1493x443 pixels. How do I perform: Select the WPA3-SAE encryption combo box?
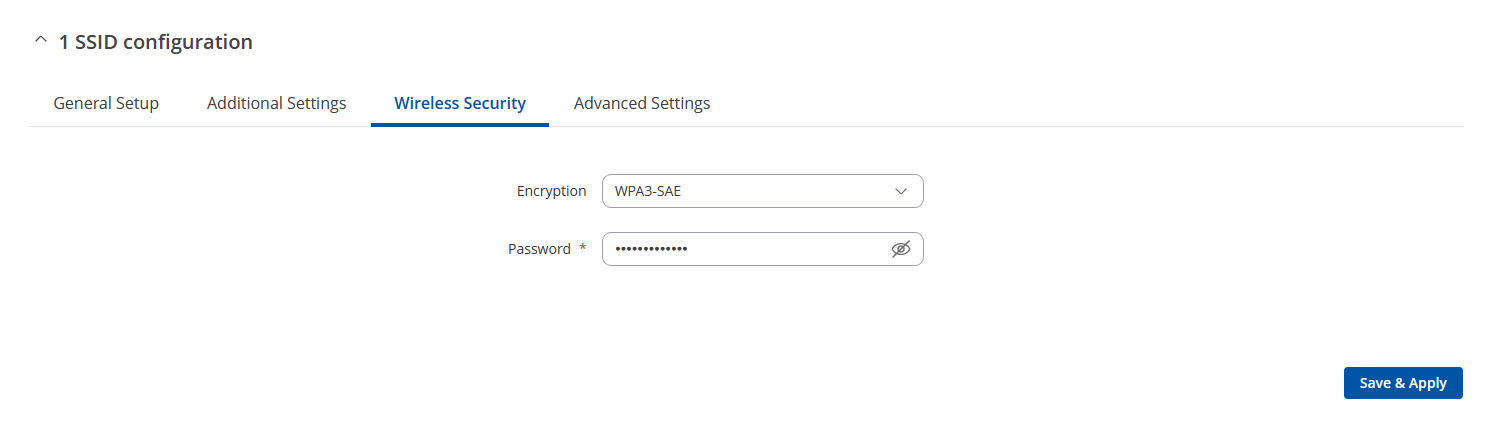pos(762,191)
